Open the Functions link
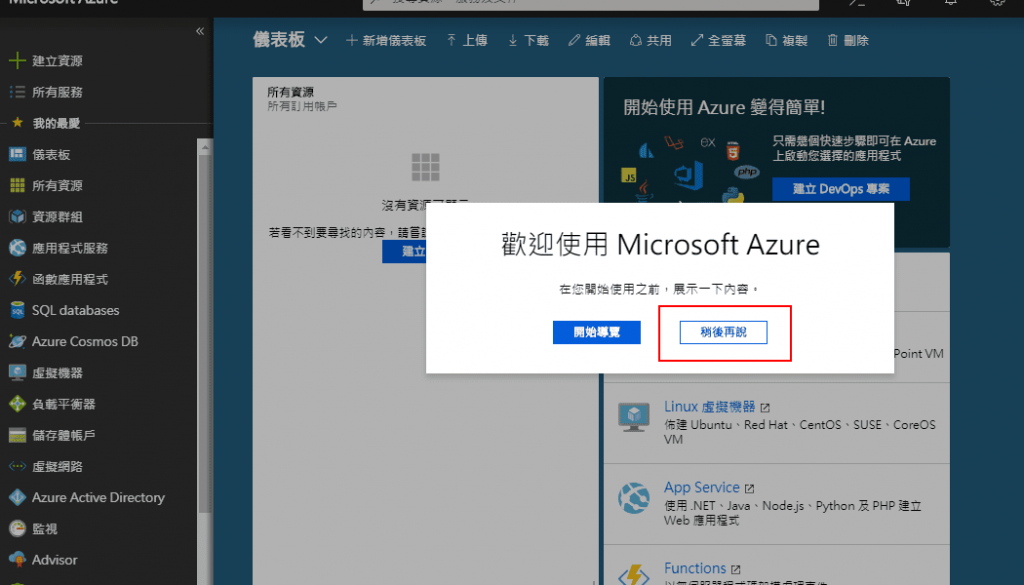 coord(695,569)
